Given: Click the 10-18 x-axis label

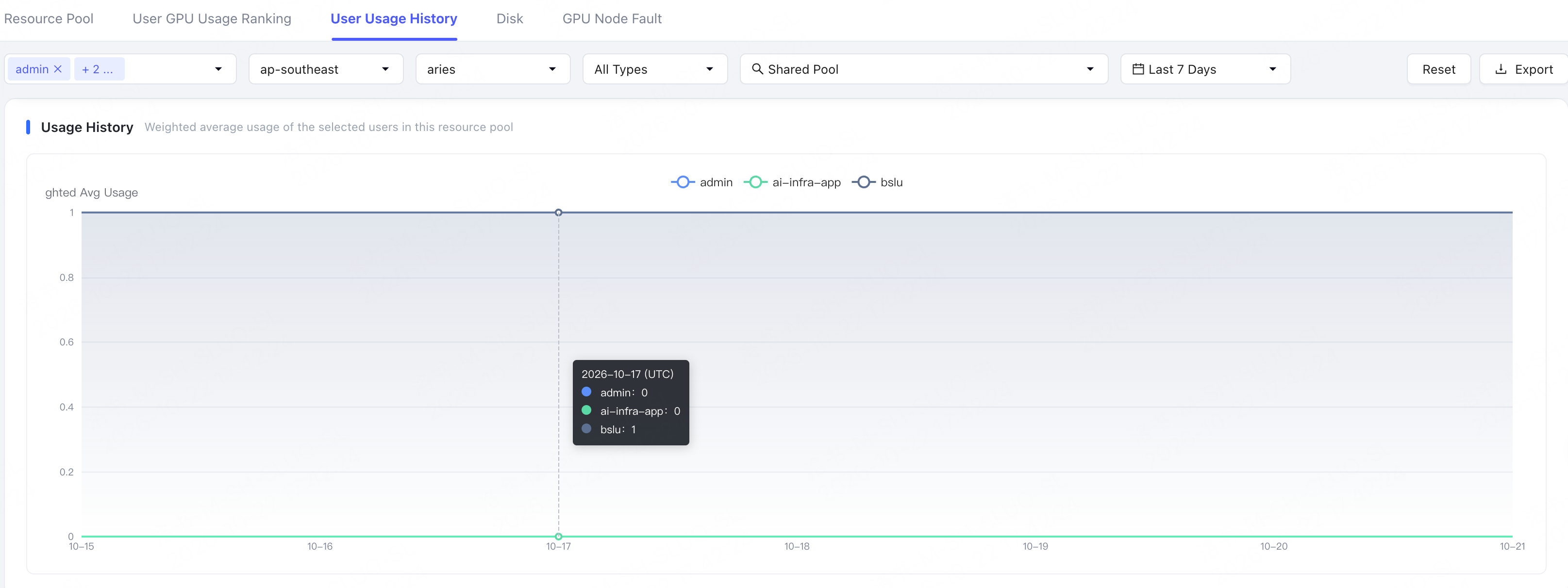Looking at the screenshot, I should click(x=797, y=547).
